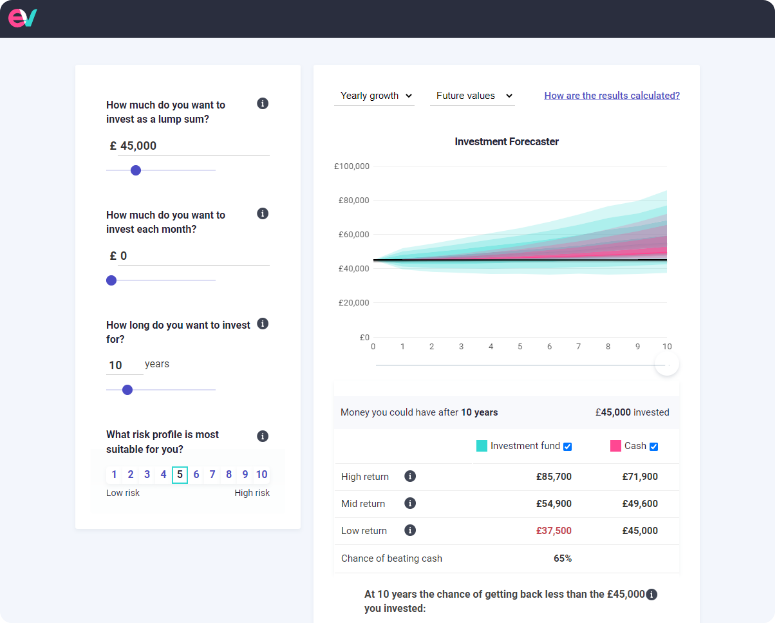Click the £49,600 cash mid return value
Viewport: 775px width, 623px height.
(x=640, y=504)
